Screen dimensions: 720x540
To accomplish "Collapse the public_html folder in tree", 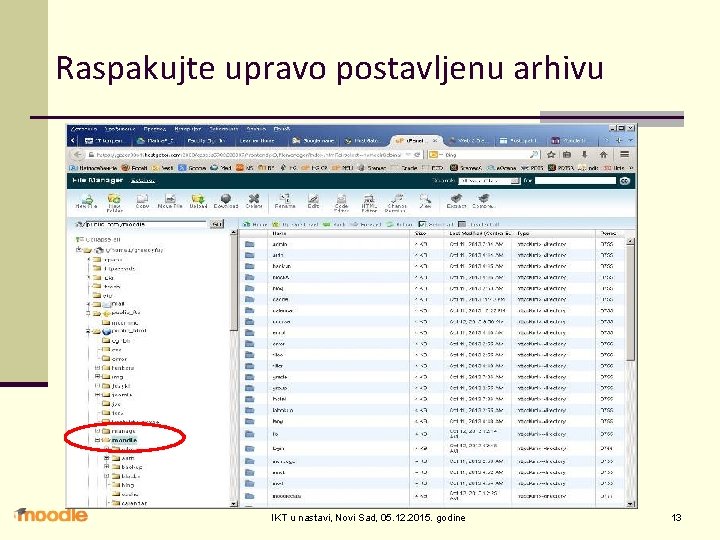I will [x=88, y=331].
